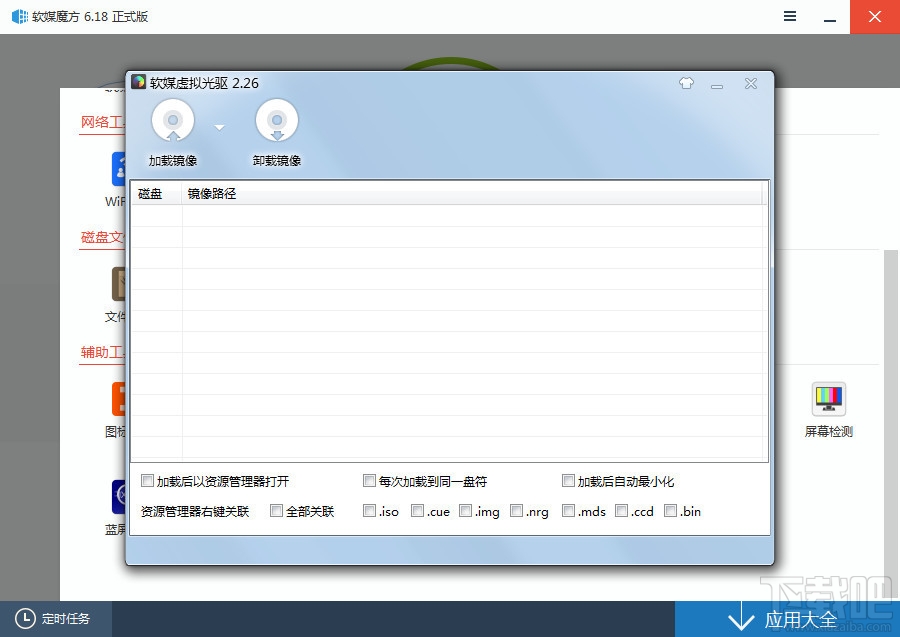Image resolution: width=900 pixels, height=637 pixels.
Task: Check the .ccd association checkbox
Action: (x=621, y=511)
